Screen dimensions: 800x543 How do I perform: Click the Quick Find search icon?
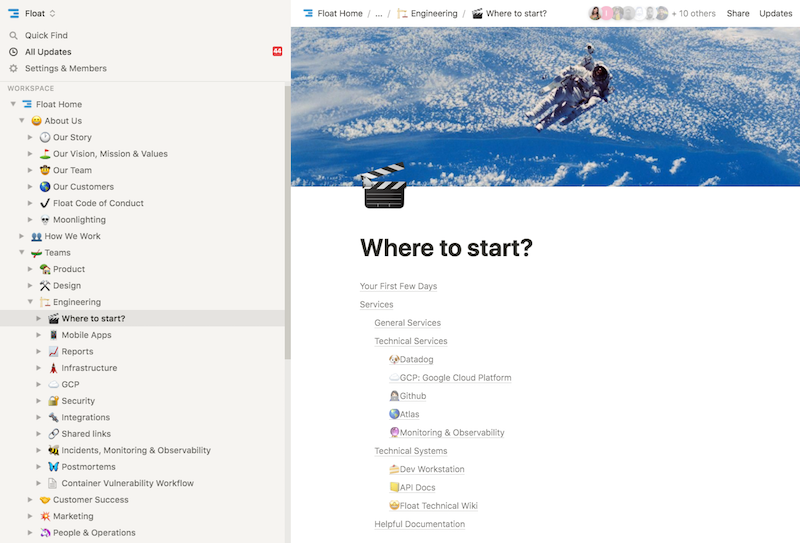coord(14,35)
